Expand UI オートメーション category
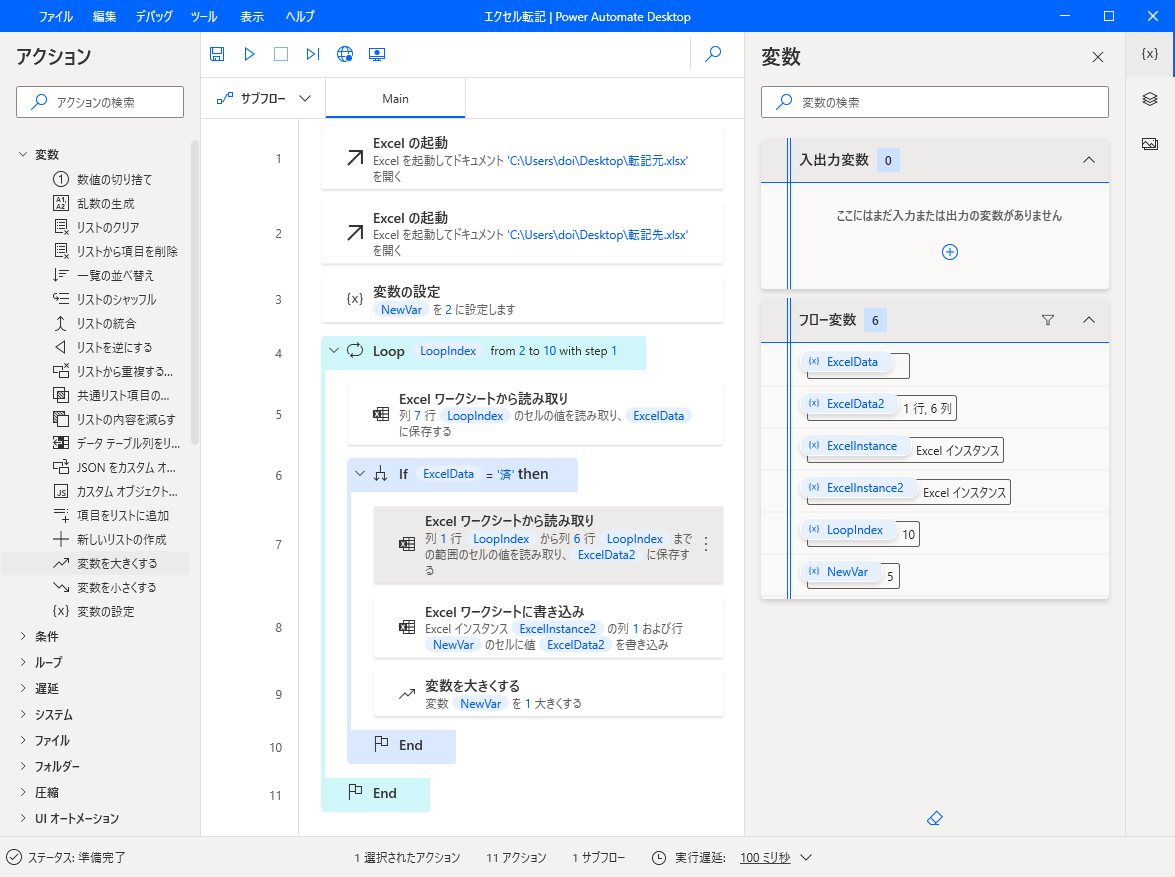Screen dimensions: 1175x877 pyautogui.click(x=22, y=819)
